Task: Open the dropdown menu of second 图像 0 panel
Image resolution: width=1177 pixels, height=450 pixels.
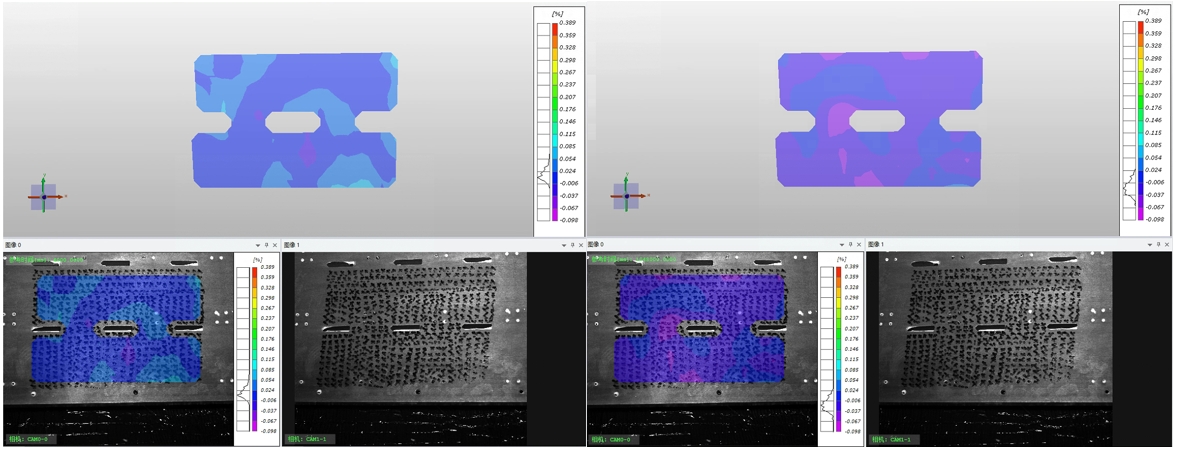Action: [841, 245]
